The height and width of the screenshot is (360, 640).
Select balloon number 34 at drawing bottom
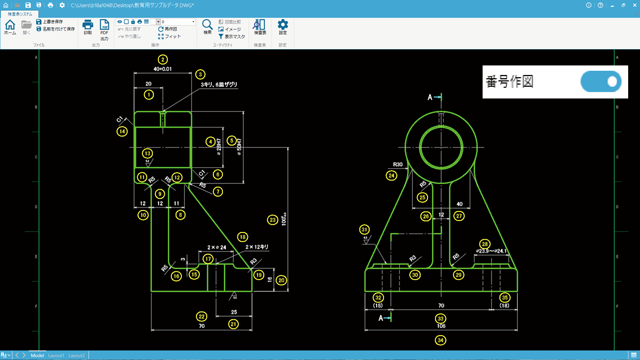[x=440, y=340]
